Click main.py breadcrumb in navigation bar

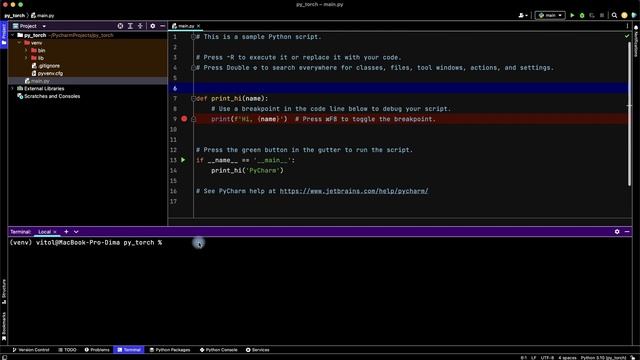42,16
